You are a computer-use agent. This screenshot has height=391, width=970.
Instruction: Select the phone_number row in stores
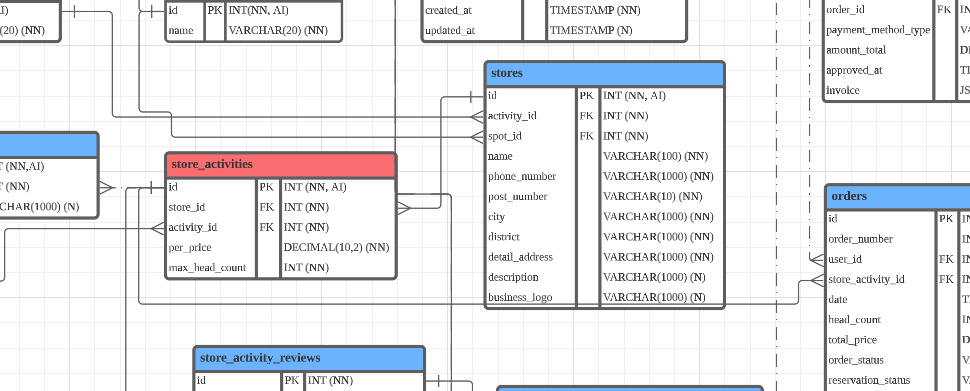click(604, 177)
